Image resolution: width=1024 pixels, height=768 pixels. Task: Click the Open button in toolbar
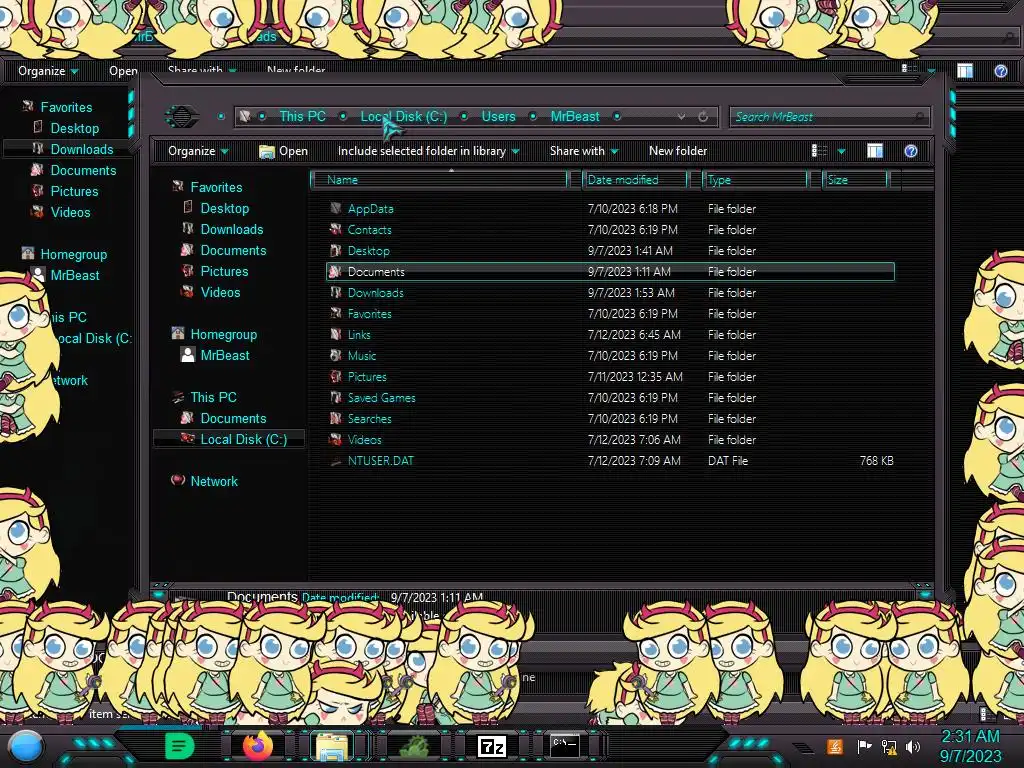tap(283, 151)
